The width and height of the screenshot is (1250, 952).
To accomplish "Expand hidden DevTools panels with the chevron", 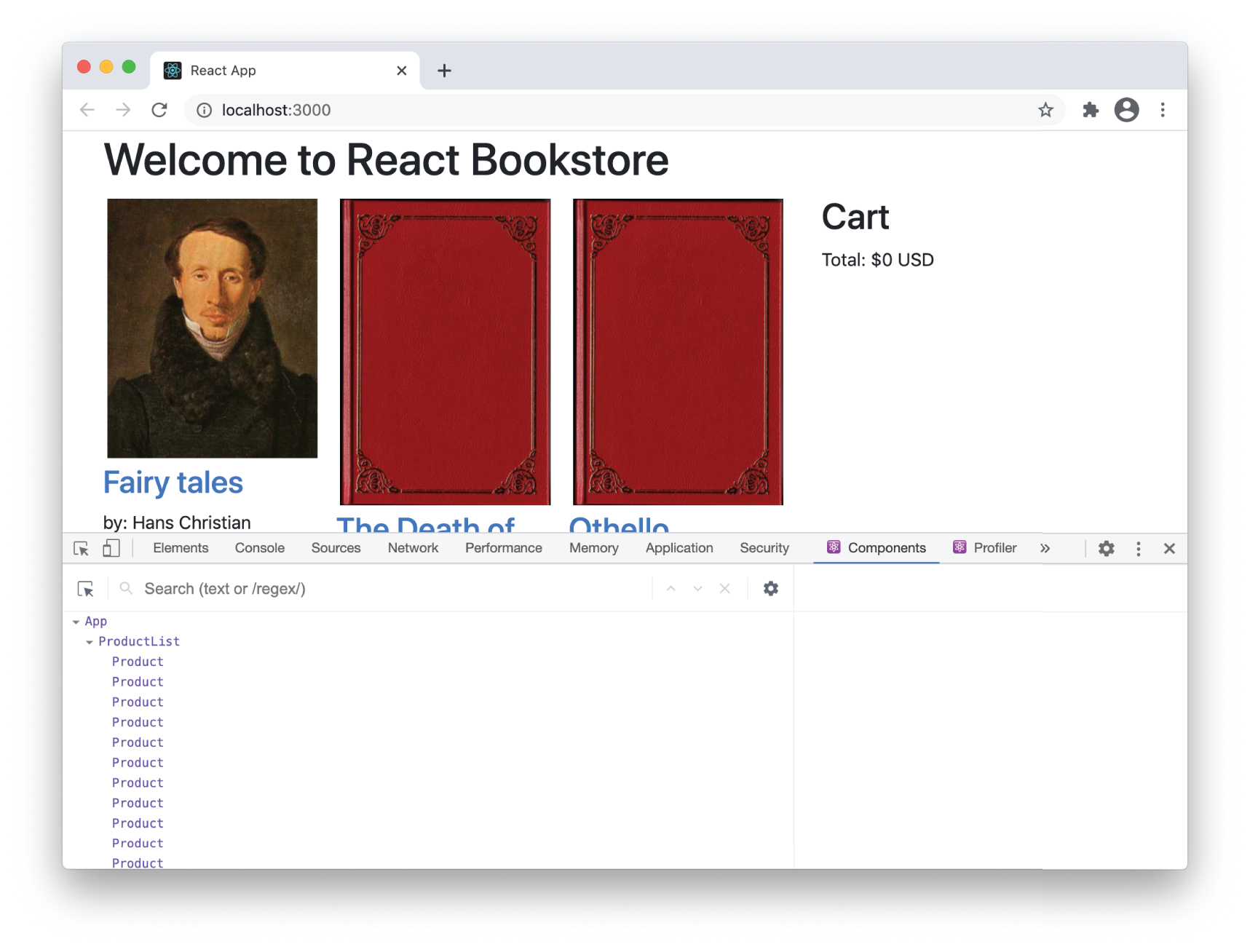I will point(1045,548).
